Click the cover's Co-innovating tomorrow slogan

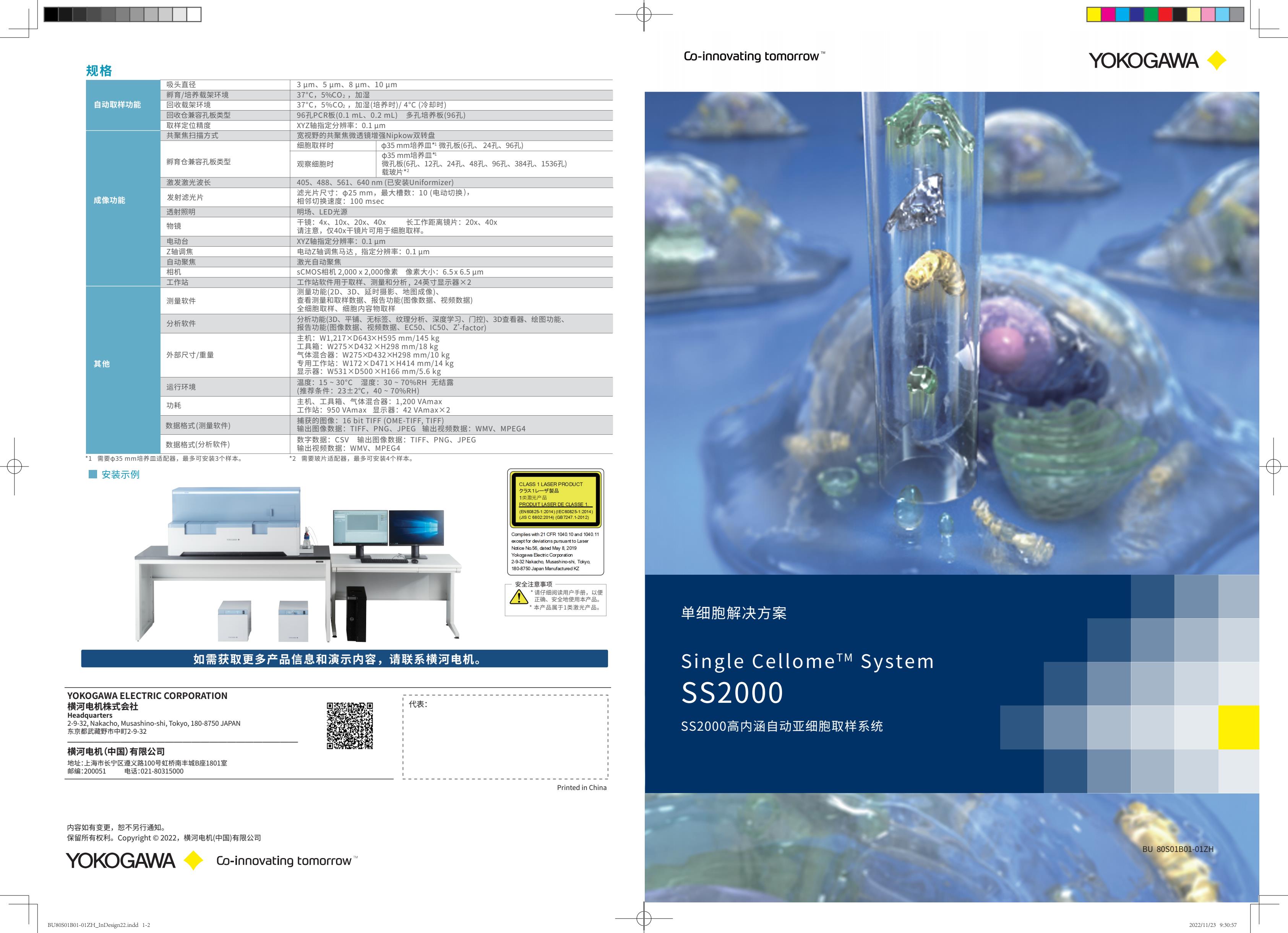point(754,56)
